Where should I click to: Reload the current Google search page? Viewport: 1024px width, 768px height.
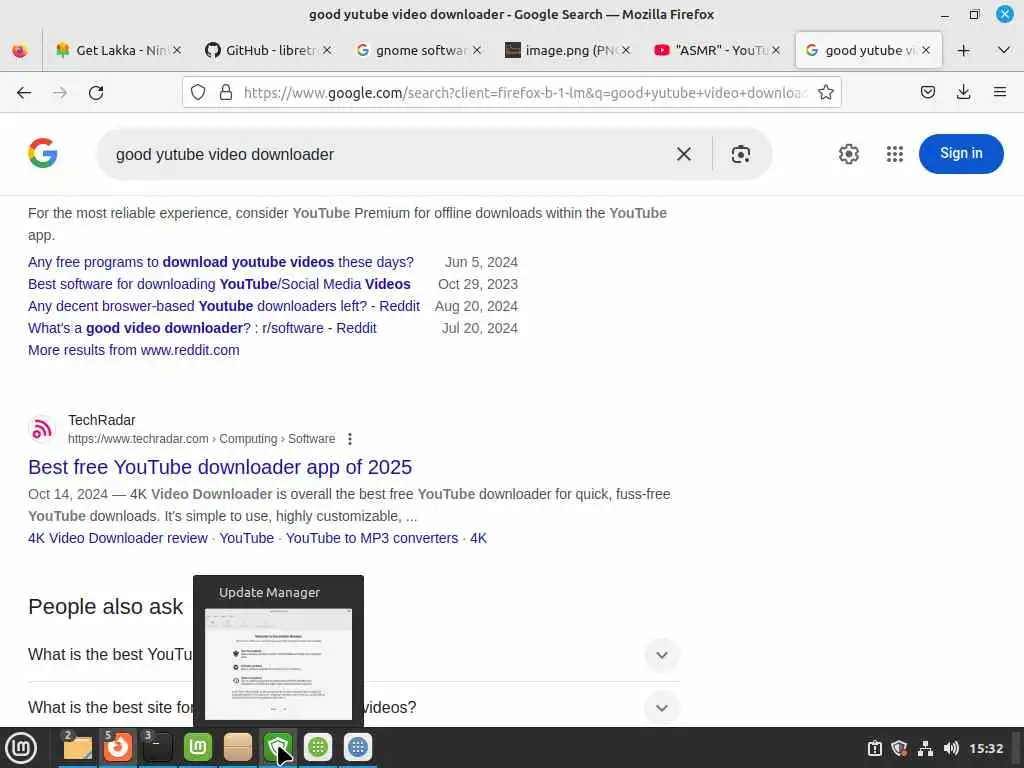tap(96, 93)
